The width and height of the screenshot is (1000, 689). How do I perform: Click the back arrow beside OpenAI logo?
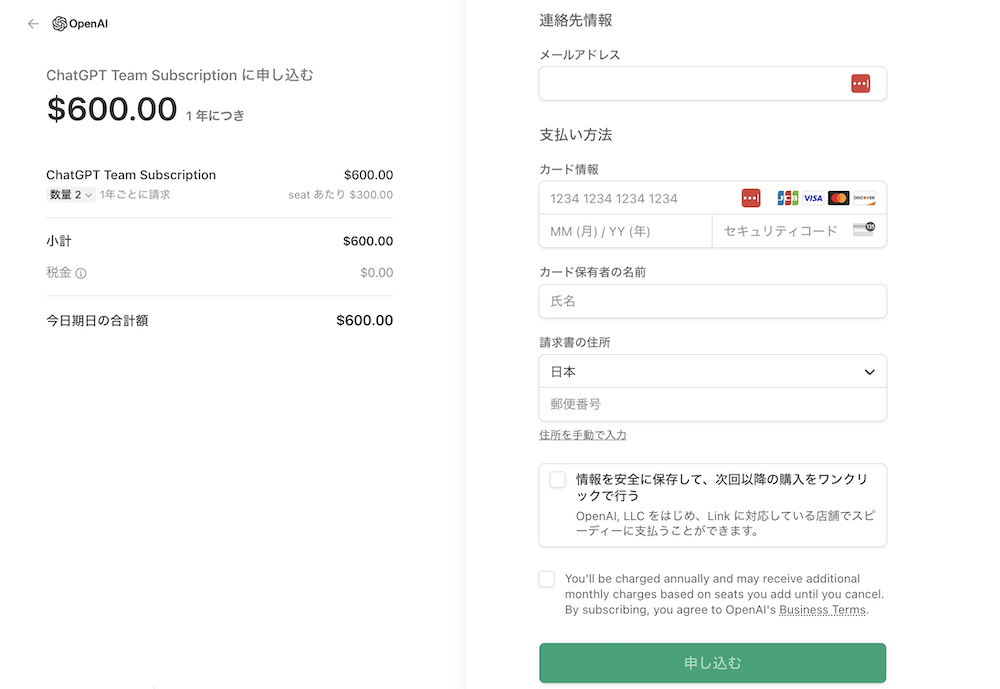click(x=33, y=24)
